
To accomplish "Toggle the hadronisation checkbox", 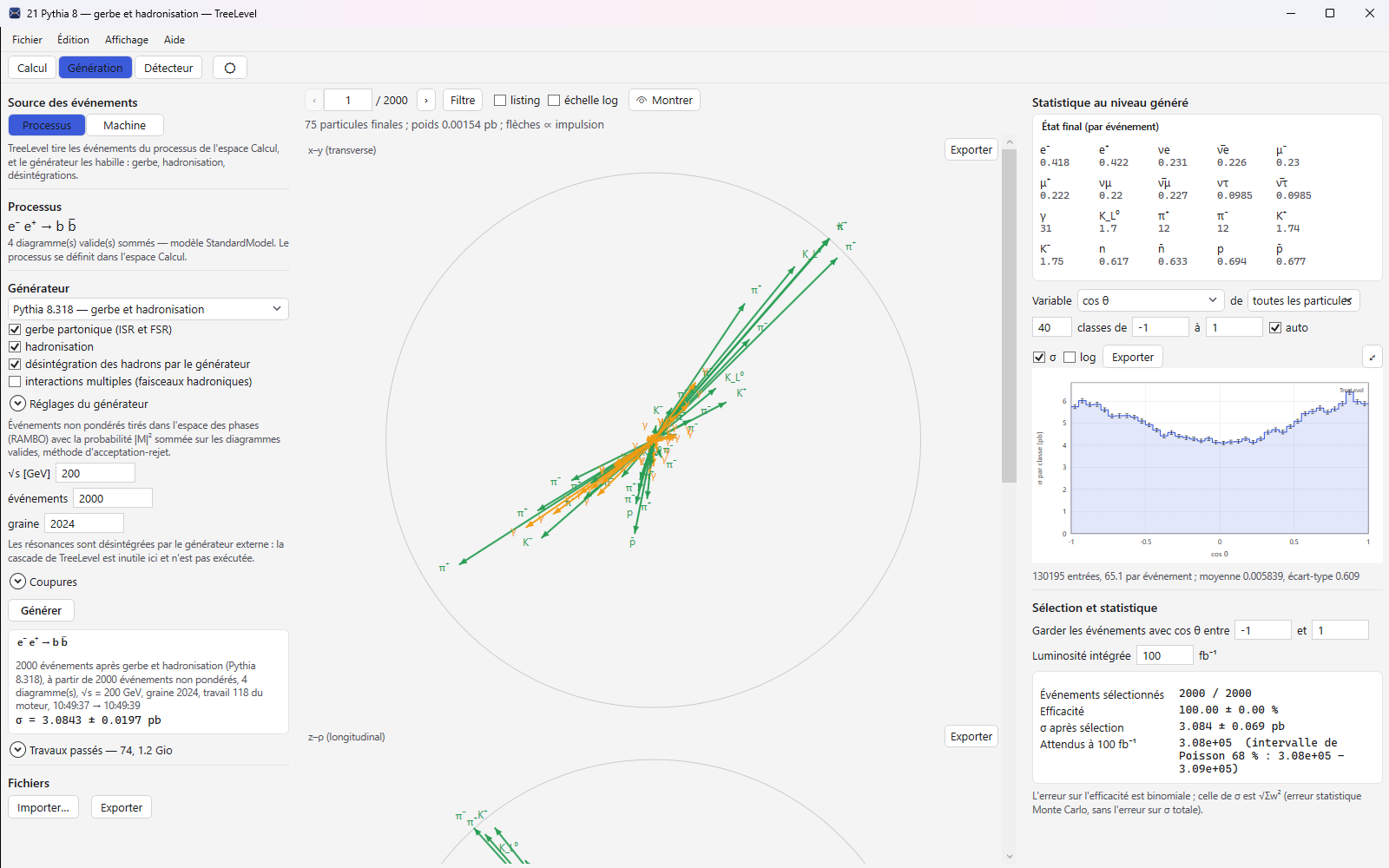I will (x=15, y=347).
